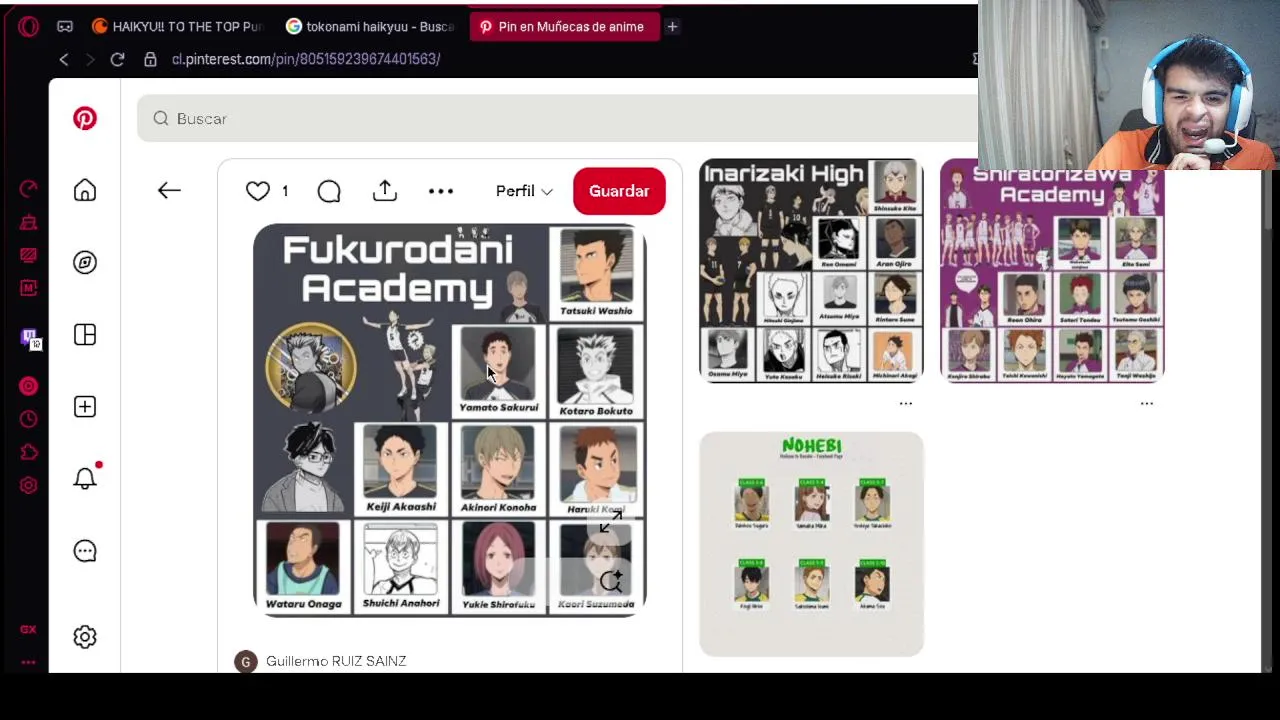The width and height of the screenshot is (1280, 720).
Task: Click the gamepad icon beside the Opera logo
Action: click(65, 27)
